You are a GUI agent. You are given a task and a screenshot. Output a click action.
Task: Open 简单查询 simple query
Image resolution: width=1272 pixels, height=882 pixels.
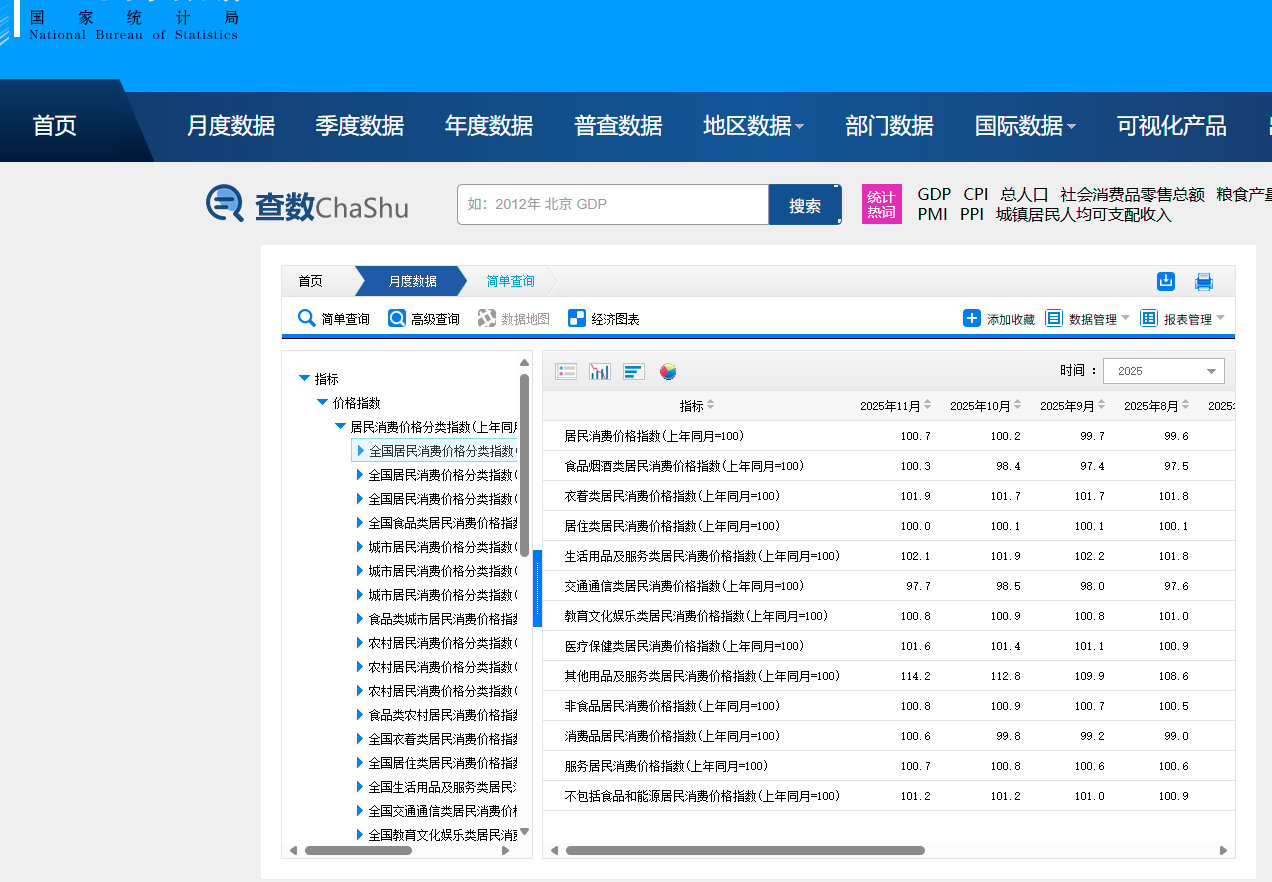coord(334,319)
